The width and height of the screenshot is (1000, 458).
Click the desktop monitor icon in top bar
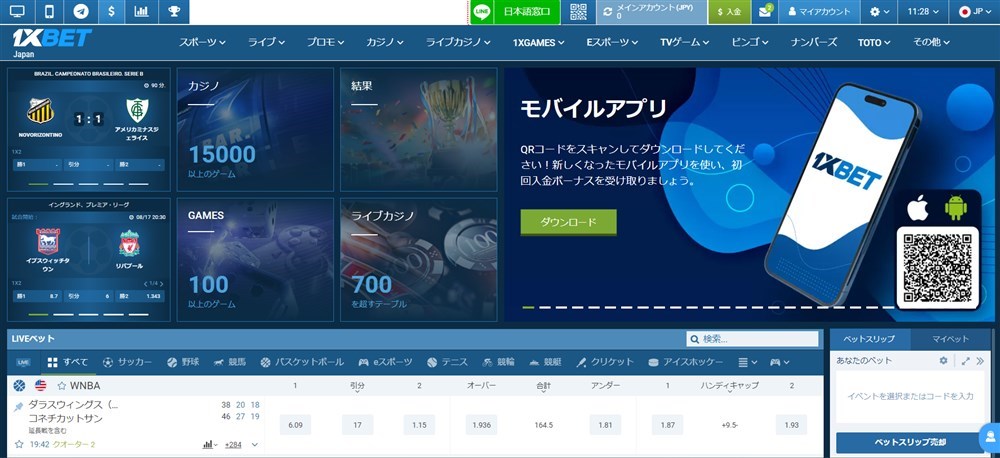[17, 11]
